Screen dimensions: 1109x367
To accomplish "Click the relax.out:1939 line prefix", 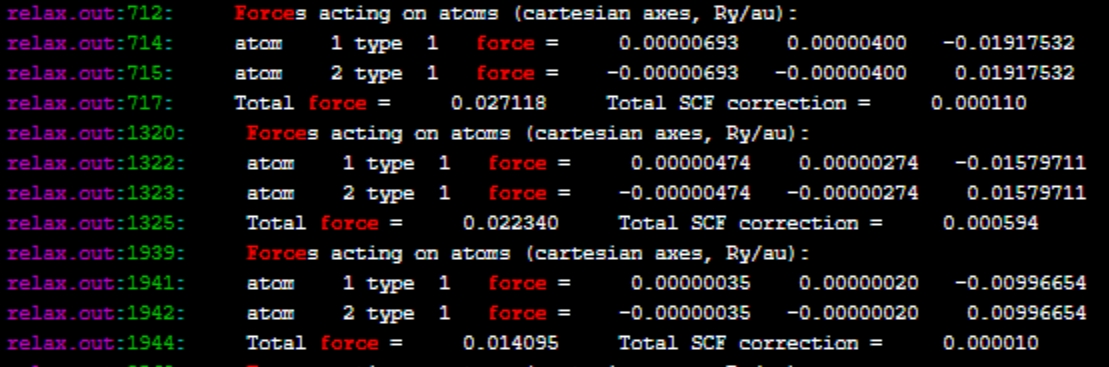I will point(96,253).
